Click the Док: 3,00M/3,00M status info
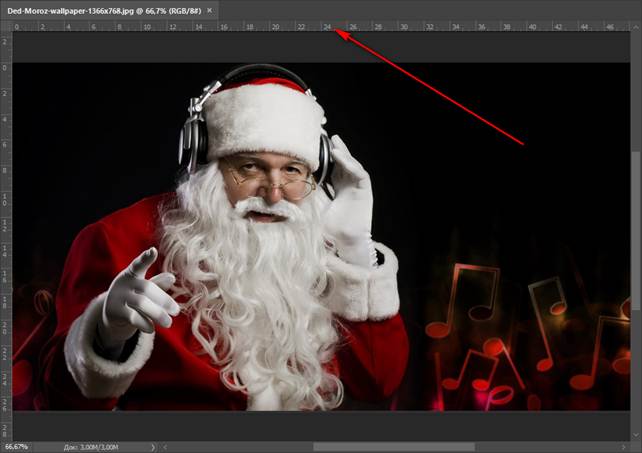 [91, 447]
